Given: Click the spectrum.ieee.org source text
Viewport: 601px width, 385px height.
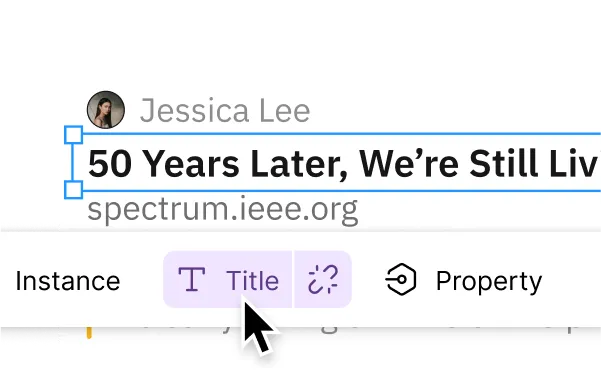Looking at the screenshot, I should (223, 210).
